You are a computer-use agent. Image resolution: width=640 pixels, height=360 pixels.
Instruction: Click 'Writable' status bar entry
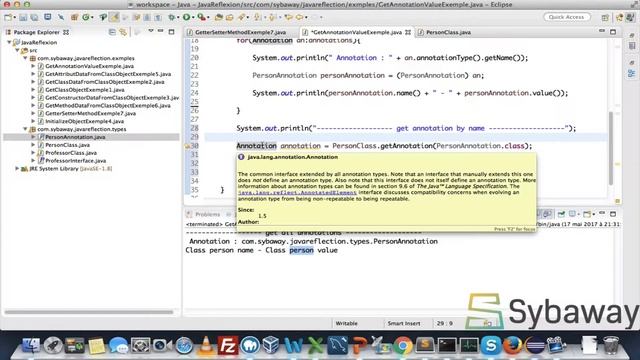[x=346, y=323]
